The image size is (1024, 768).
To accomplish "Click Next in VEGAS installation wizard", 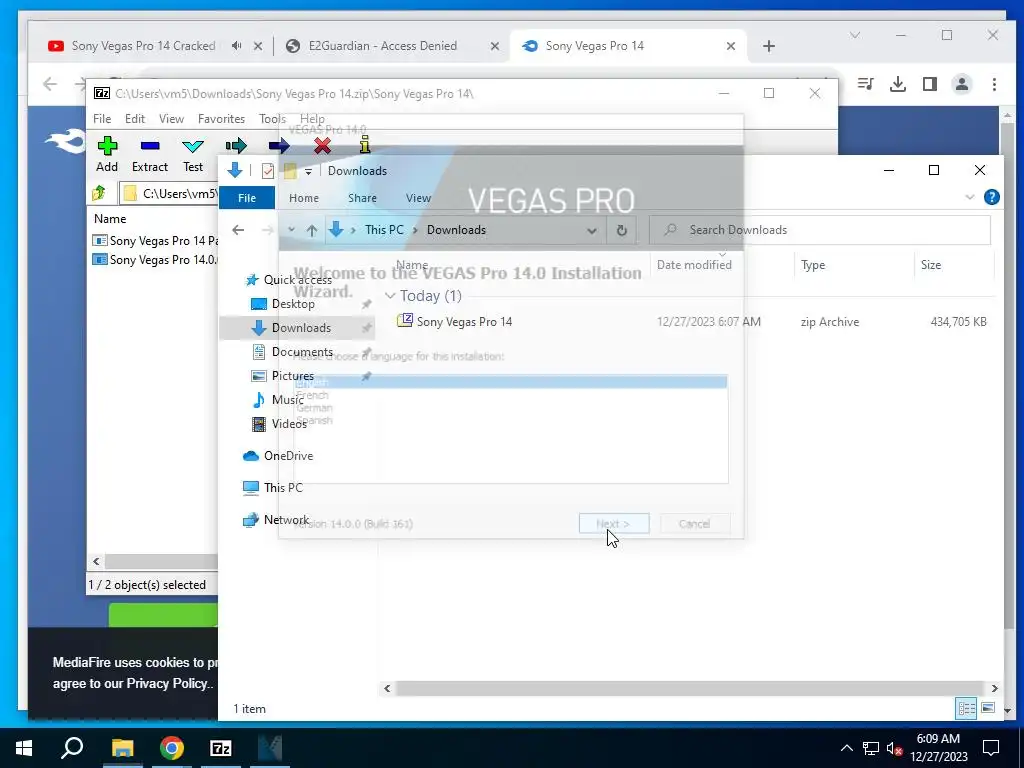I will tap(614, 524).
